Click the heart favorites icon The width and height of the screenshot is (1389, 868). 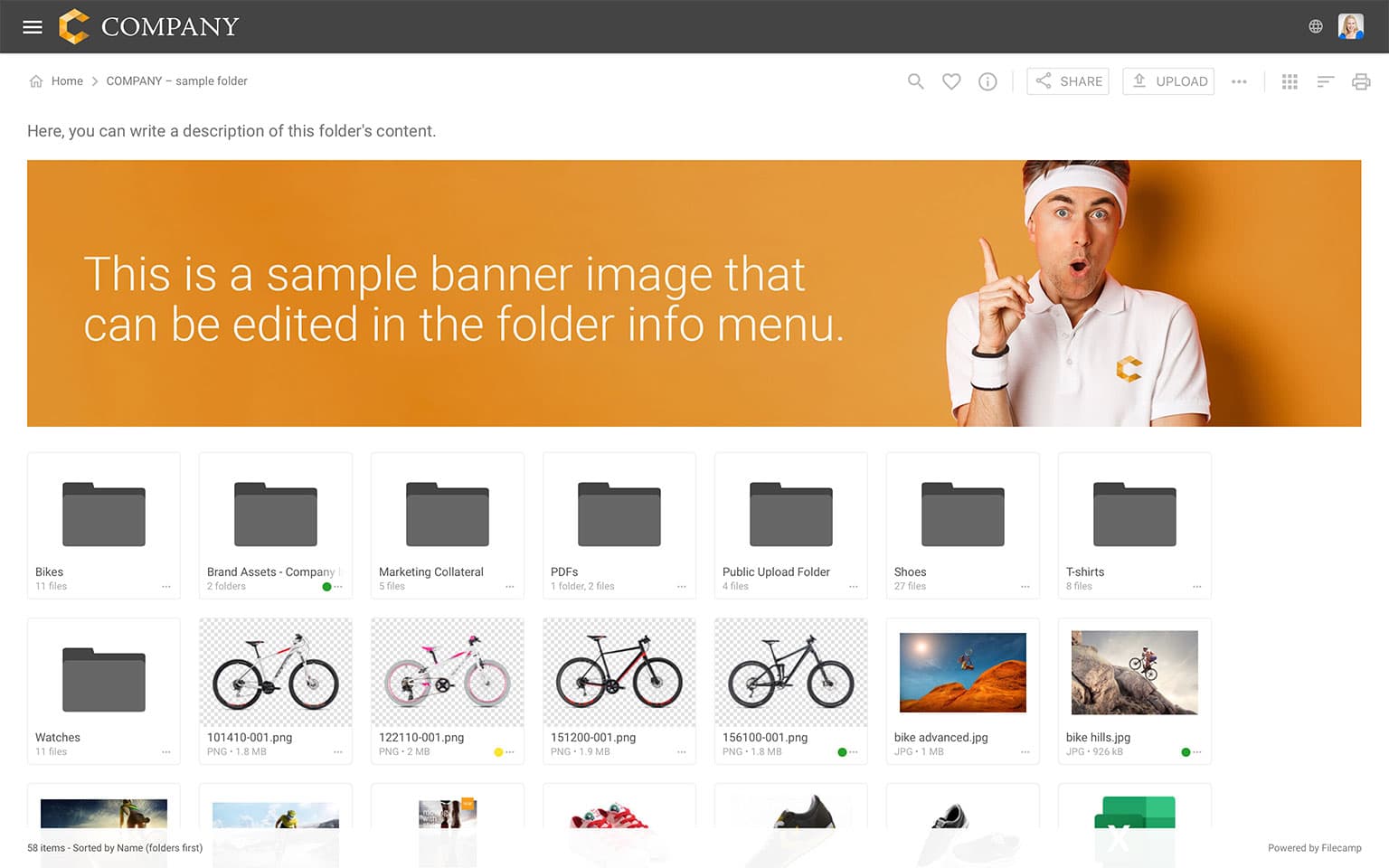(951, 81)
